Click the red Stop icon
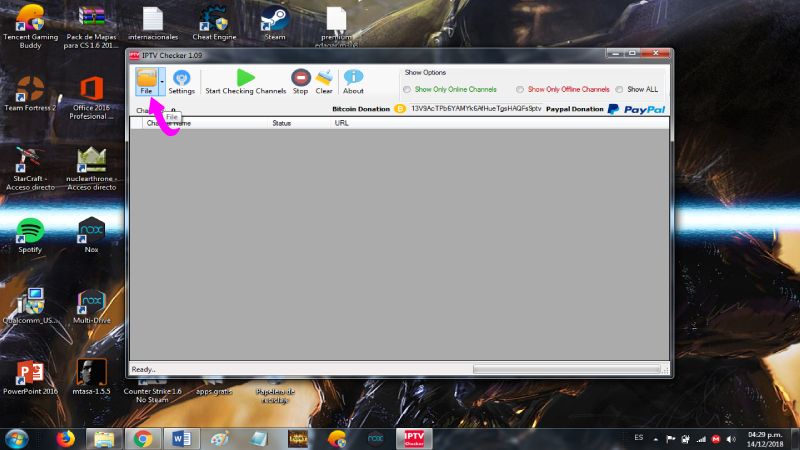 (300, 80)
